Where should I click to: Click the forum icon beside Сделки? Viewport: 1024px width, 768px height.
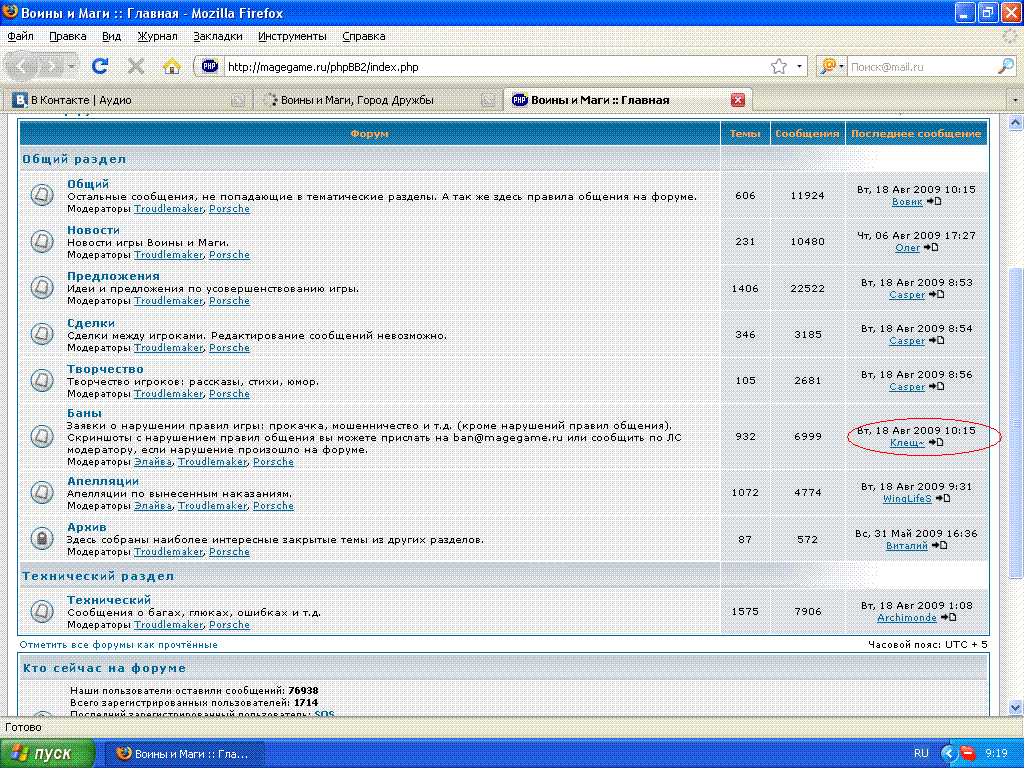coord(42,334)
